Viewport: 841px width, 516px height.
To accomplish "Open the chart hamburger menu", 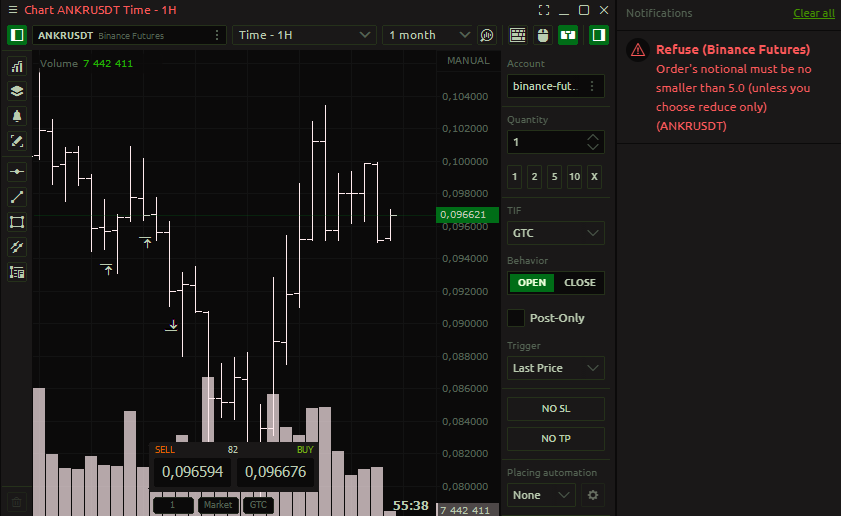I will (x=12, y=10).
